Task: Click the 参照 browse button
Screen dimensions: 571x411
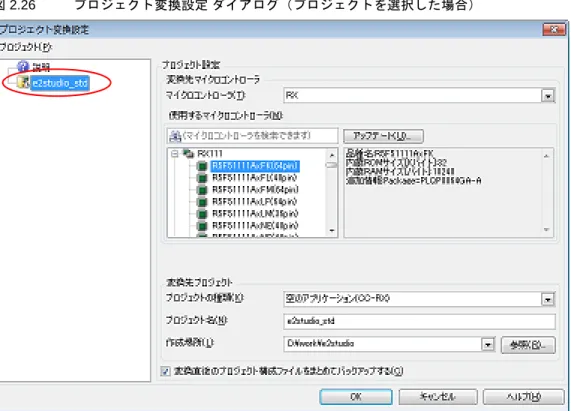Action: coord(528,345)
